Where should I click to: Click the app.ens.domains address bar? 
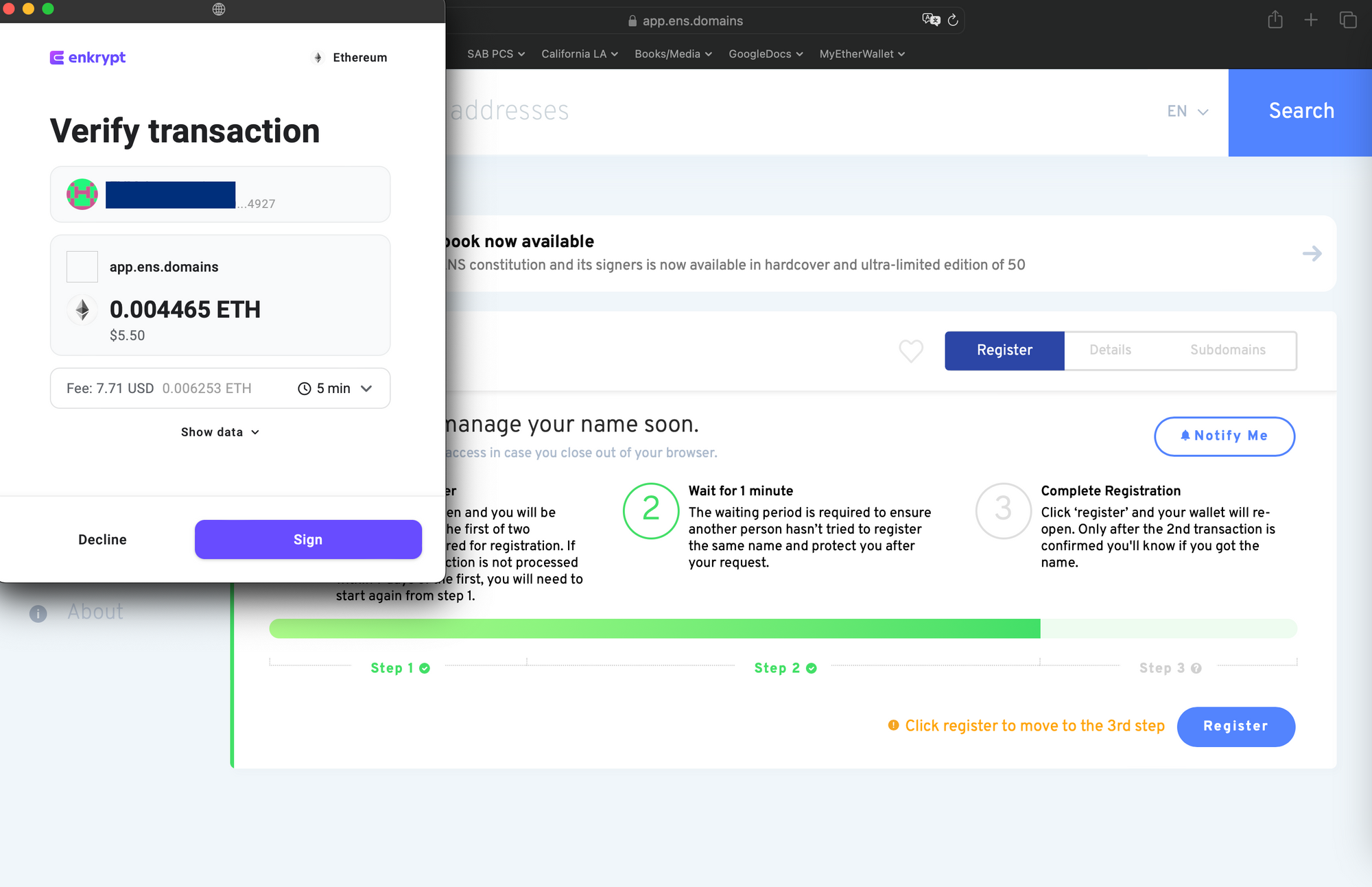693,21
